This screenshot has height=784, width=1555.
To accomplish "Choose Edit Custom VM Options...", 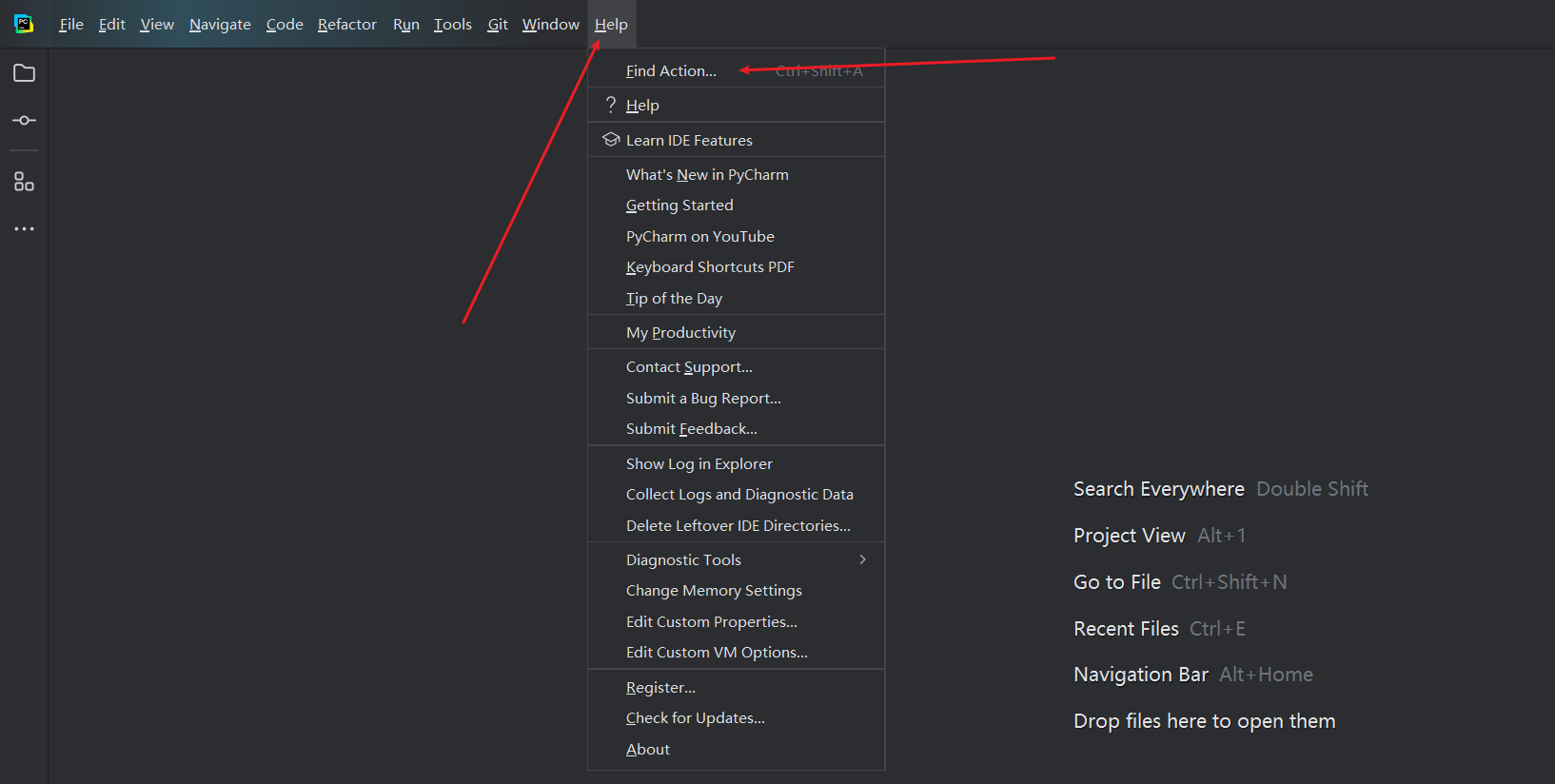I will 737,653.
